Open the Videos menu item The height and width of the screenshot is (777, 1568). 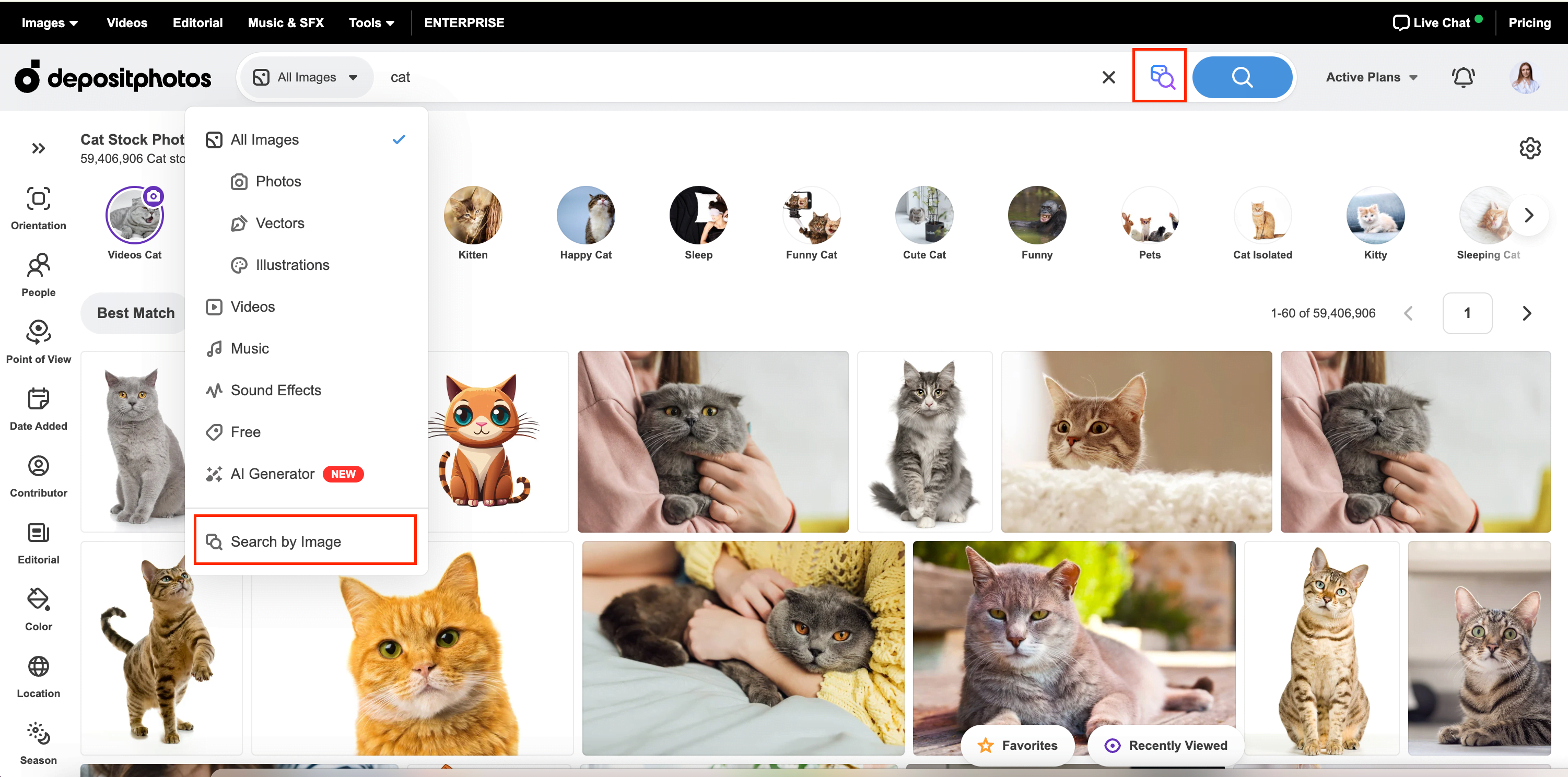coord(253,306)
